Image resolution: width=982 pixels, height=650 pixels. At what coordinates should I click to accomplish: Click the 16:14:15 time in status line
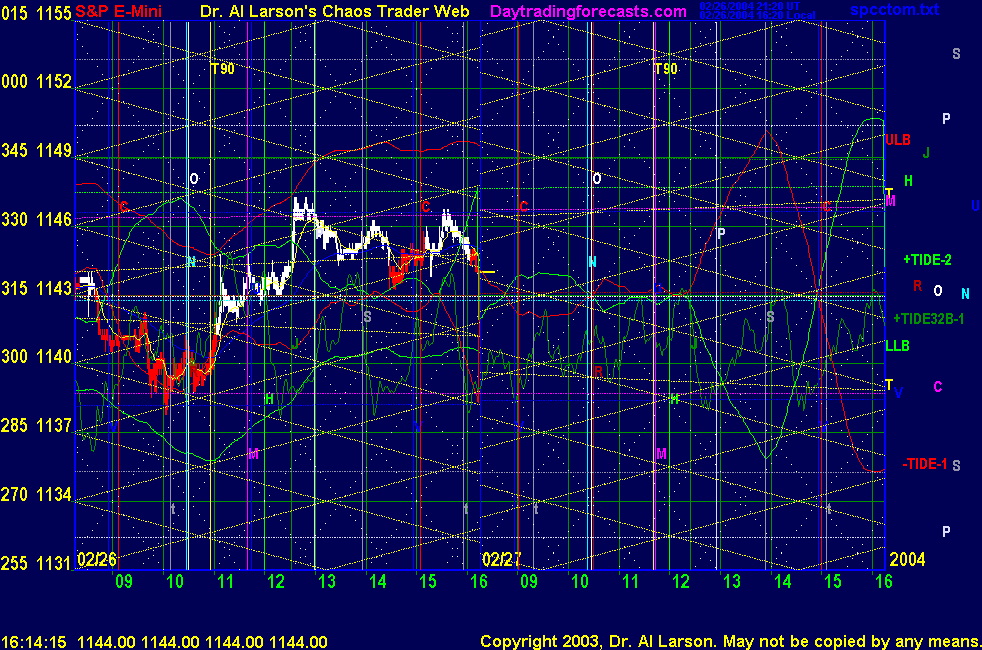(34, 642)
